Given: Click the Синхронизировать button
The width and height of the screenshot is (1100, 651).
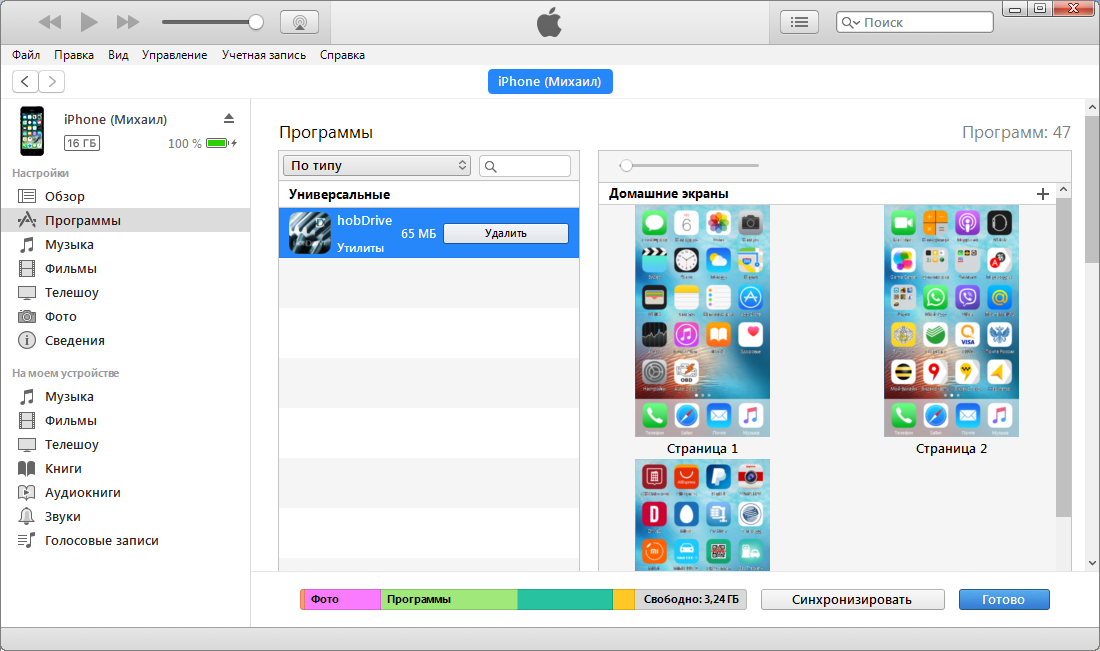Looking at the screenshot, I should coord(852,600).
